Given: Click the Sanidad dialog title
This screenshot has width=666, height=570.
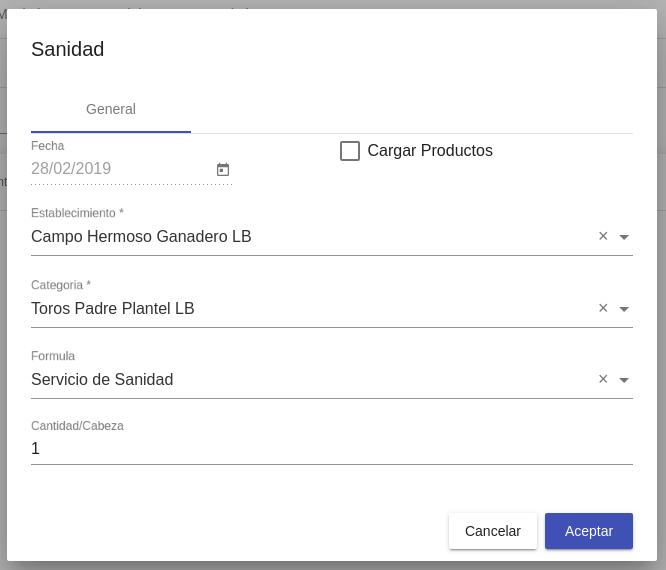Looking at the screenshot, I should coord(68,49).
